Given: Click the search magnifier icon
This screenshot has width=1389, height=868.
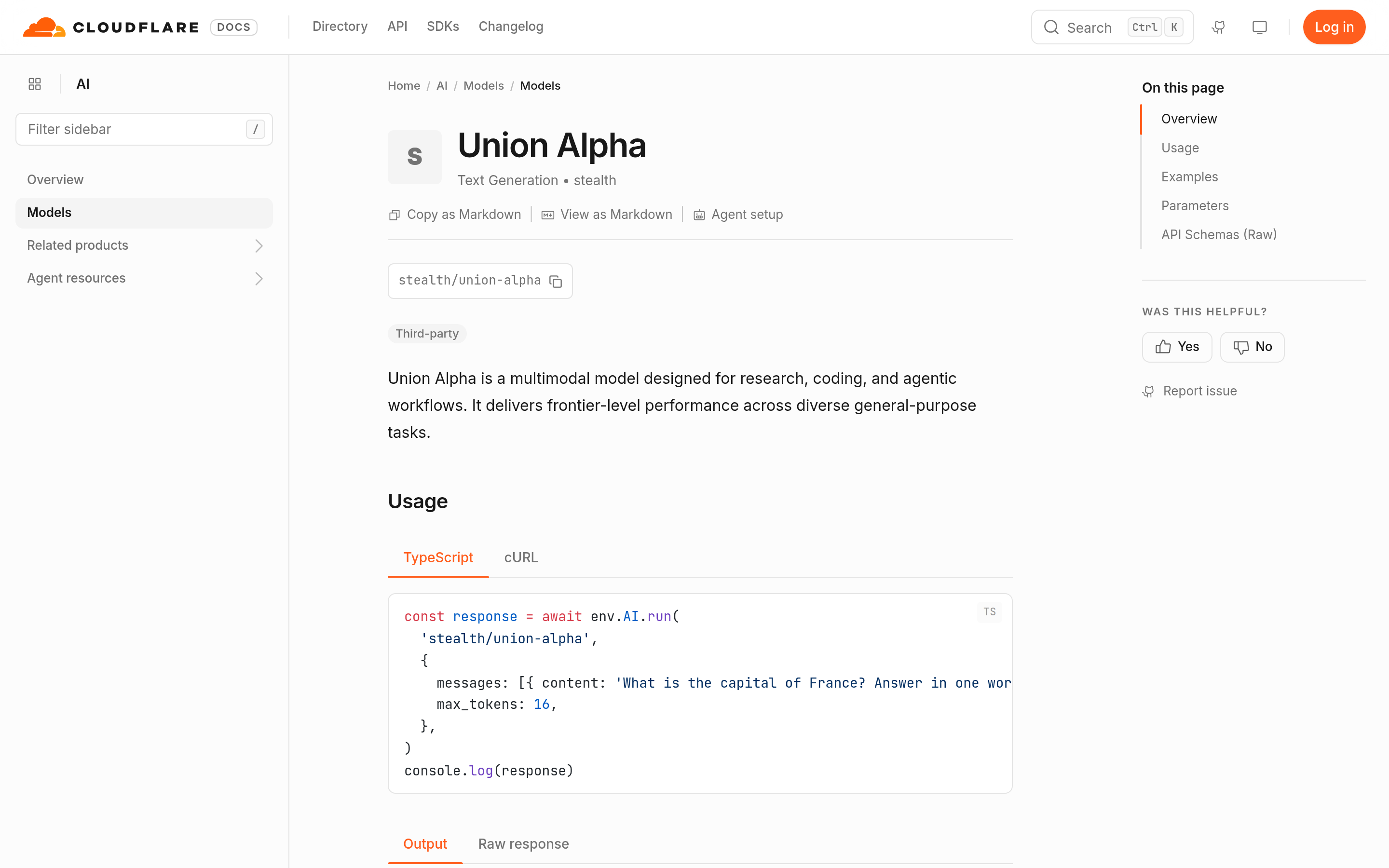Looking at the screenshot, I should [x=1051, y=27].
